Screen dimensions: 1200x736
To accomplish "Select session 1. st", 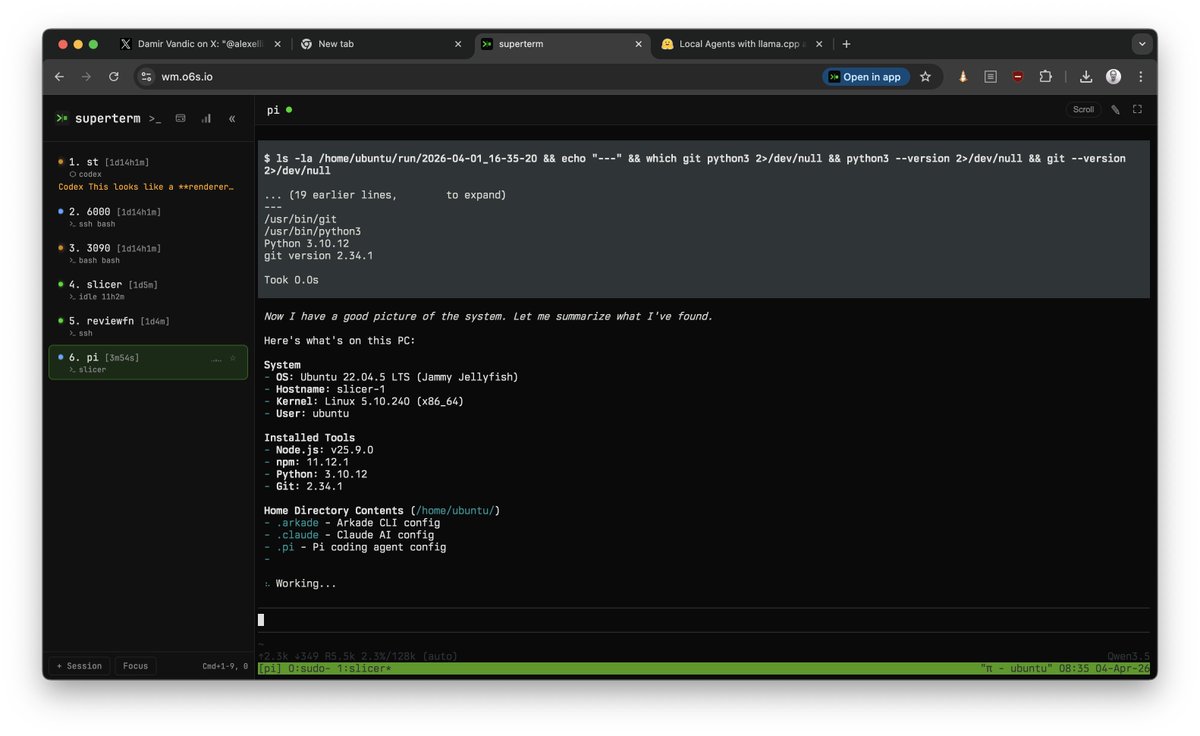I will [x=147, y=174].
